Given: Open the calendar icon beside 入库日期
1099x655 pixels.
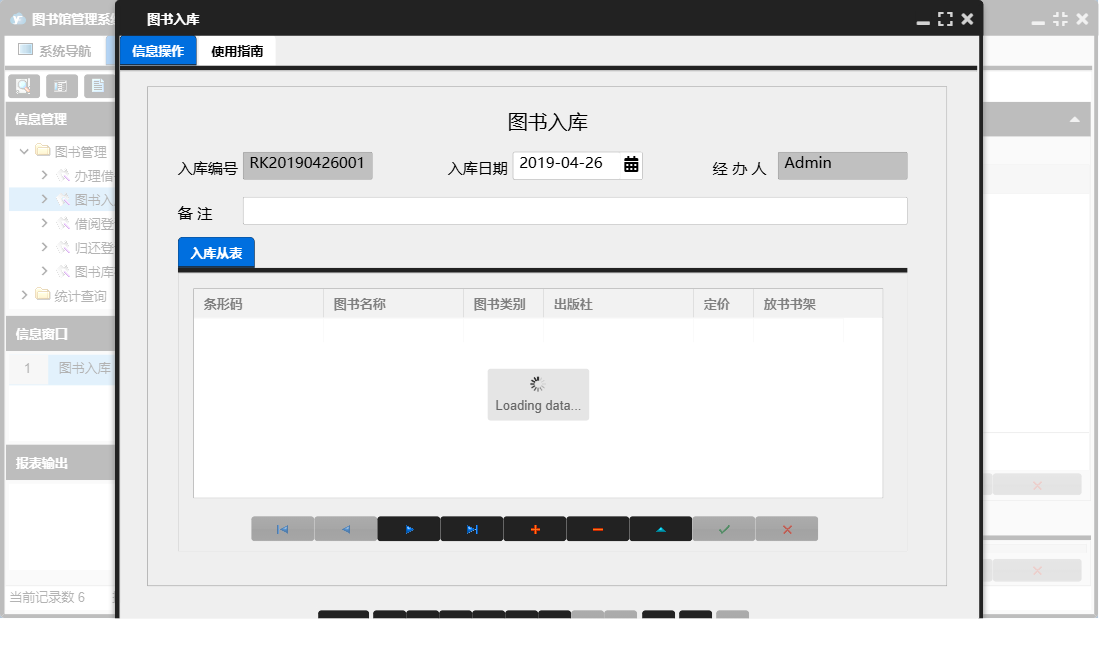Looking at the screenshot, I should 631,165.
